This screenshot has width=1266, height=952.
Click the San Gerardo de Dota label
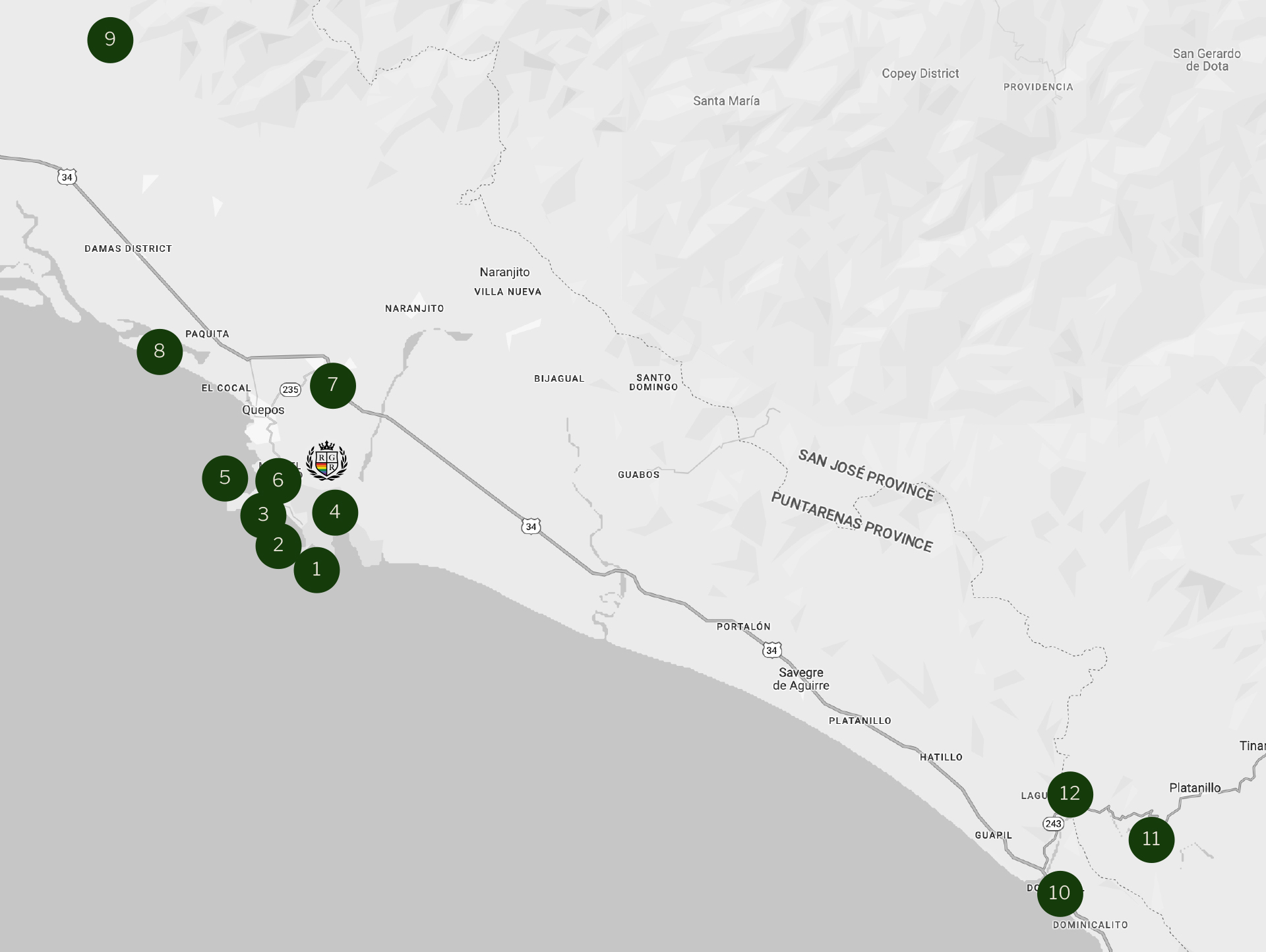(x=1207, y=60)
